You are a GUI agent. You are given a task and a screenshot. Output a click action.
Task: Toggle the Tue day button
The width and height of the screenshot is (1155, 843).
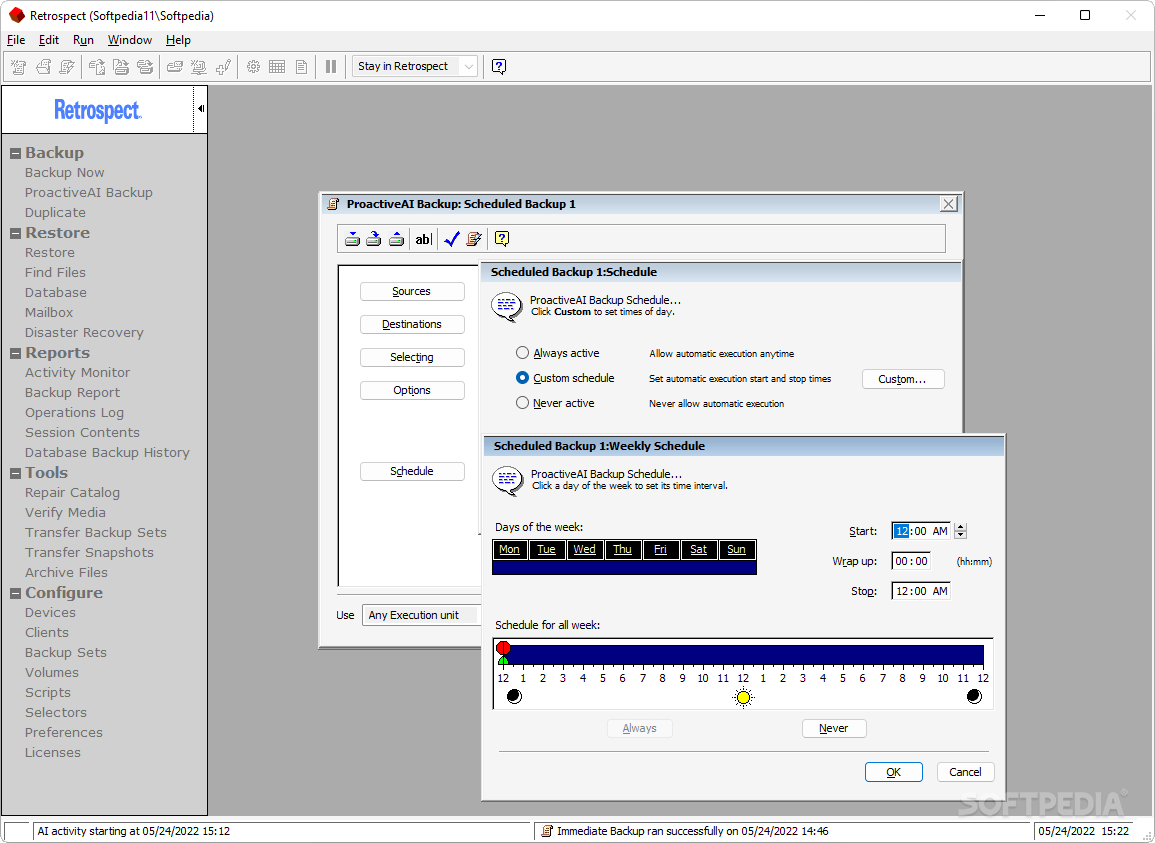(547, 550)
